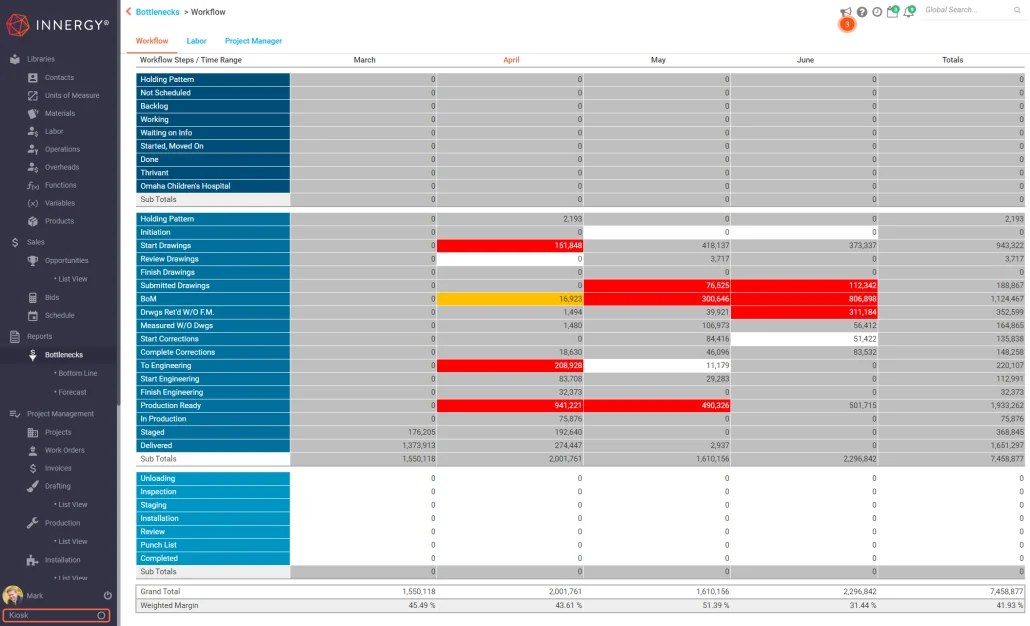Open the help question mark icon
1030x626 pixels.
point(862,12)
